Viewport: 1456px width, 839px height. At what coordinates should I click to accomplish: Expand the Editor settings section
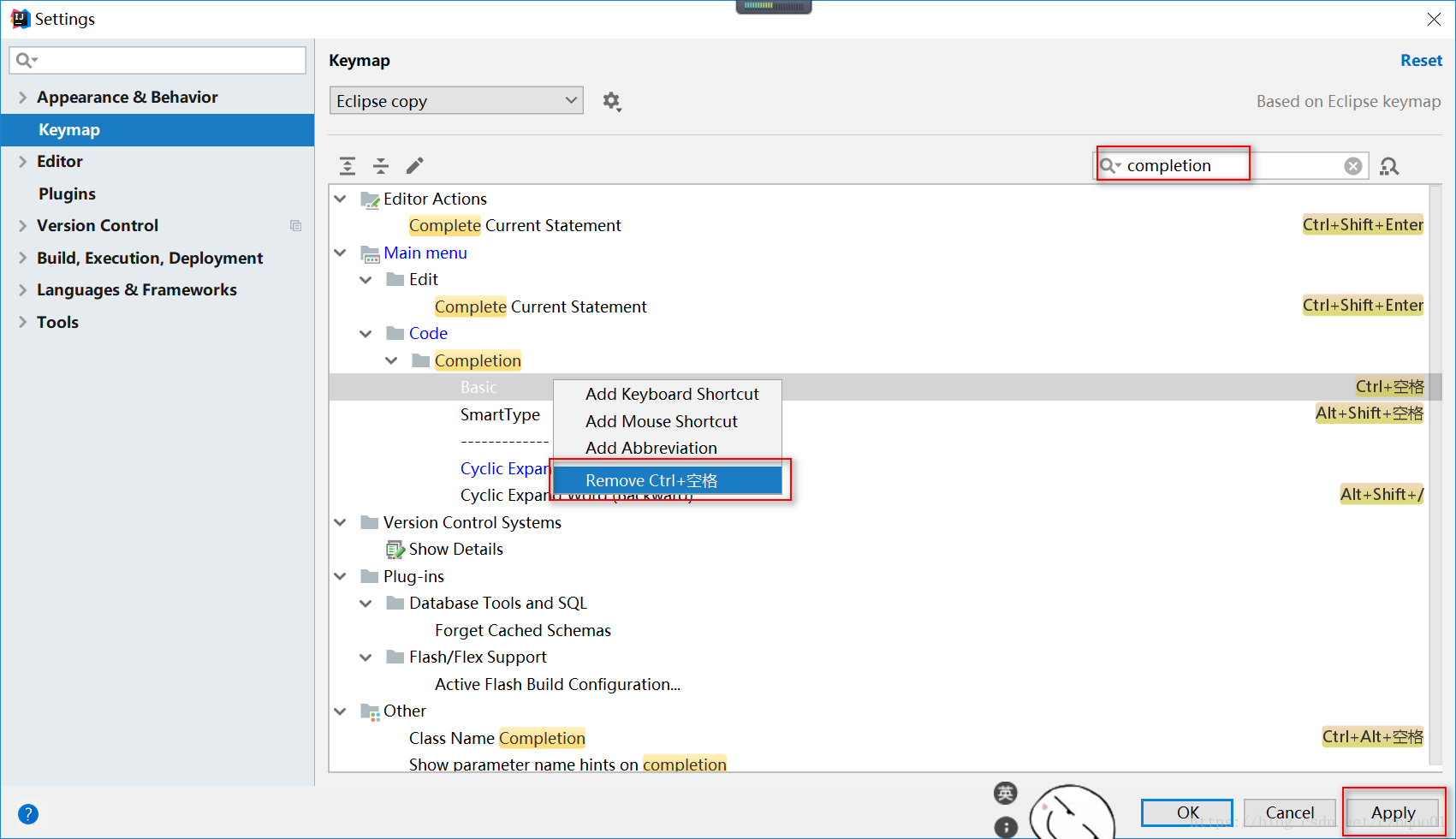22,162
